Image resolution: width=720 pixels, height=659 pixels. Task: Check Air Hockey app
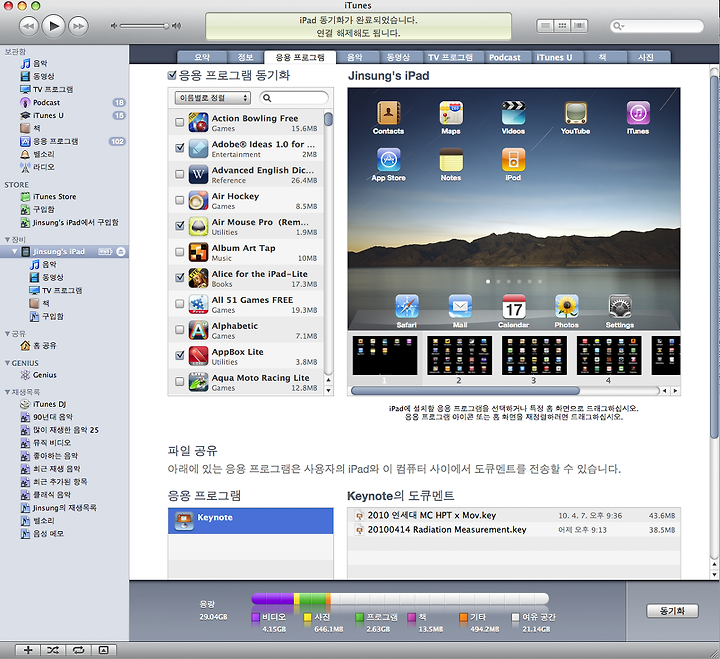click(180, 200)
